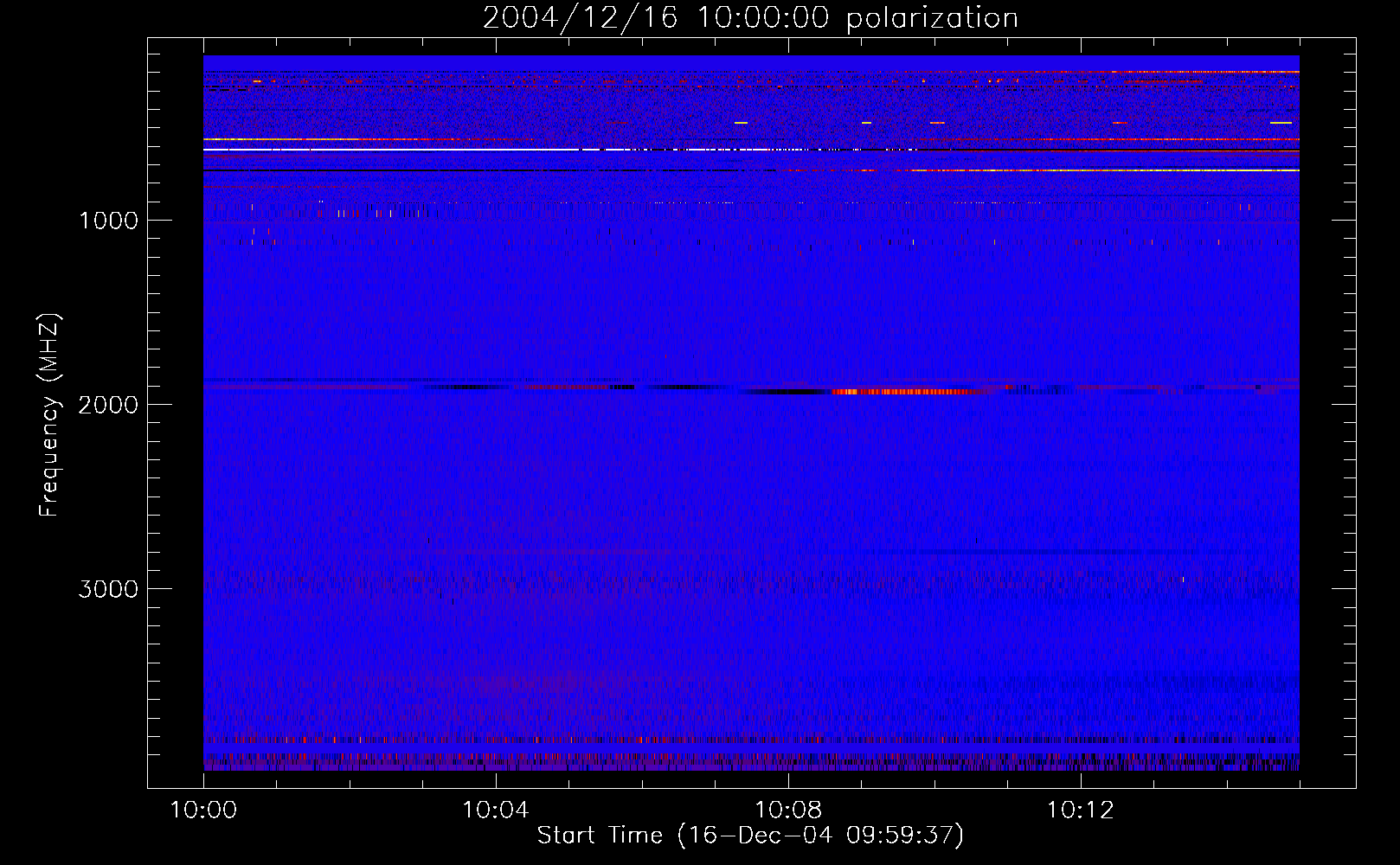Viewport: 1400px width, 865px height.
Task: Click the bright orange burst near 2000 MHz
Action: (x=904, y=392)
